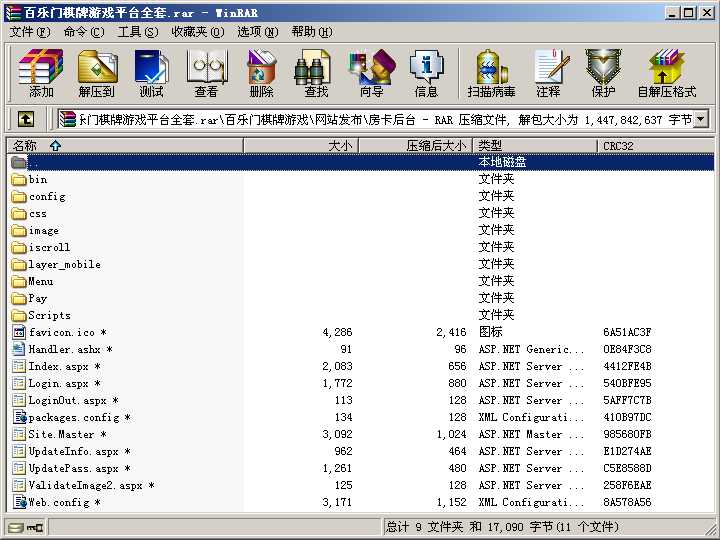Select the config folder icon

click(x=19, y=197)
